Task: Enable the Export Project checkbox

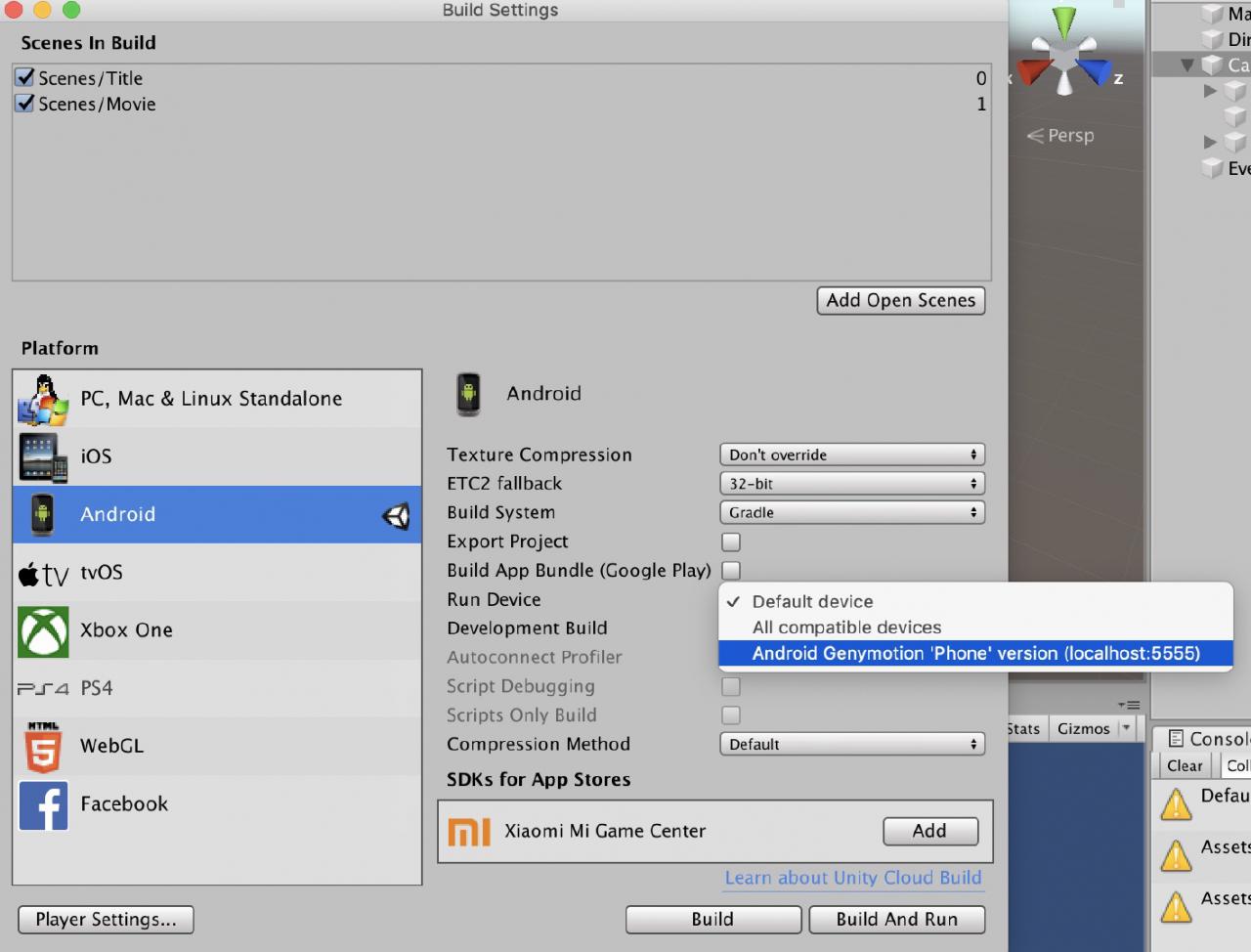Action: 731,541
